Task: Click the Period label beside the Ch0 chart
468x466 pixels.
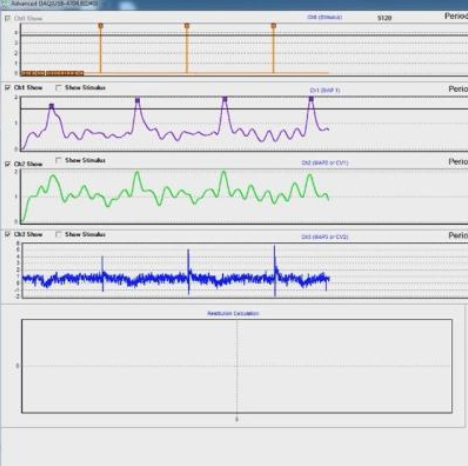Action: (x=456, y=16)
